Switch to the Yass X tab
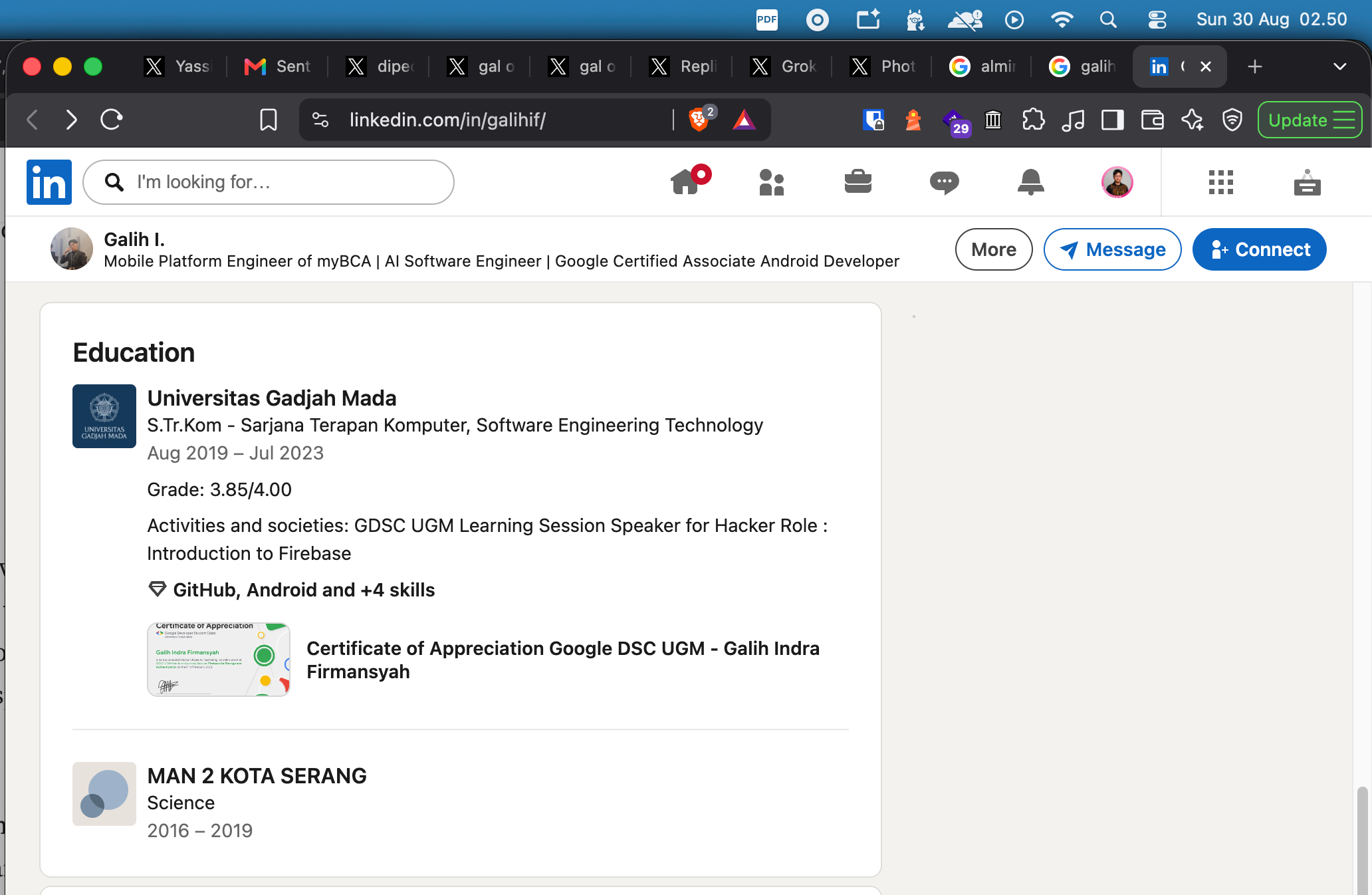This screenshot has width=1372, height=895. point(177,66)
